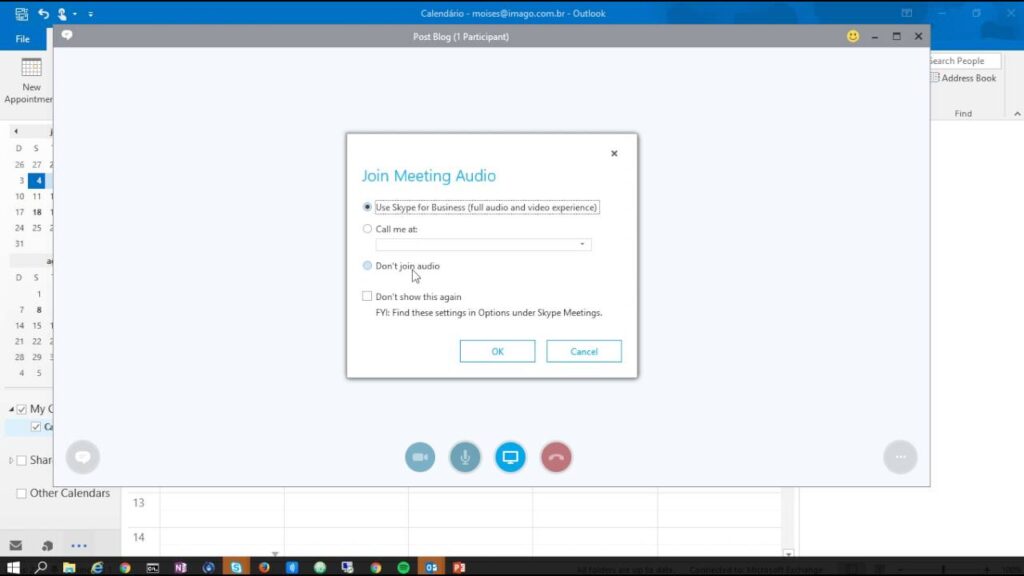The image size is (1024, 576).
Task: Switch to Mail view in Outlook
Action: click(16, 545)
